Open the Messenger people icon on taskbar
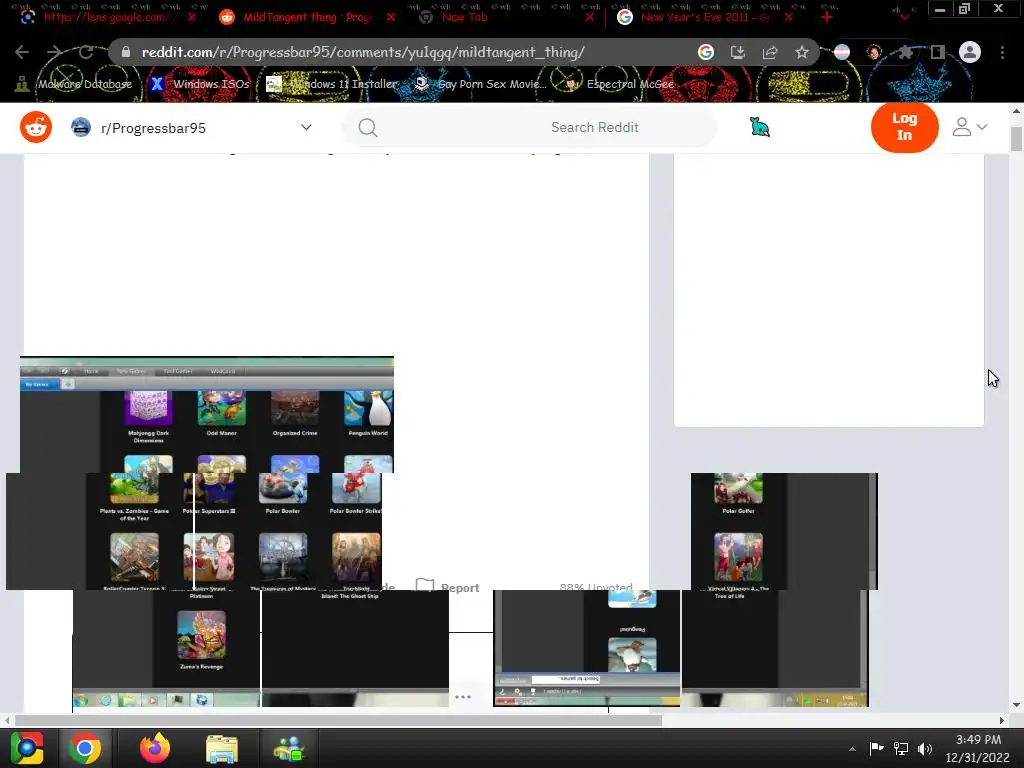The height and width of the screenshot is (768, 1024). [x=289, y=749]
